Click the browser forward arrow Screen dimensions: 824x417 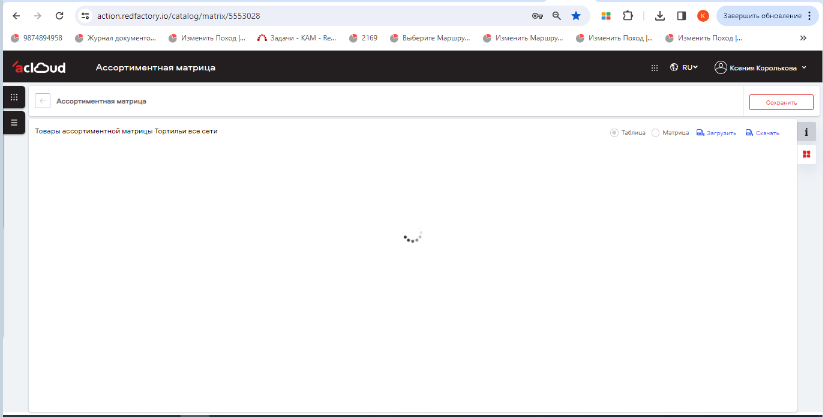[37, 16]
